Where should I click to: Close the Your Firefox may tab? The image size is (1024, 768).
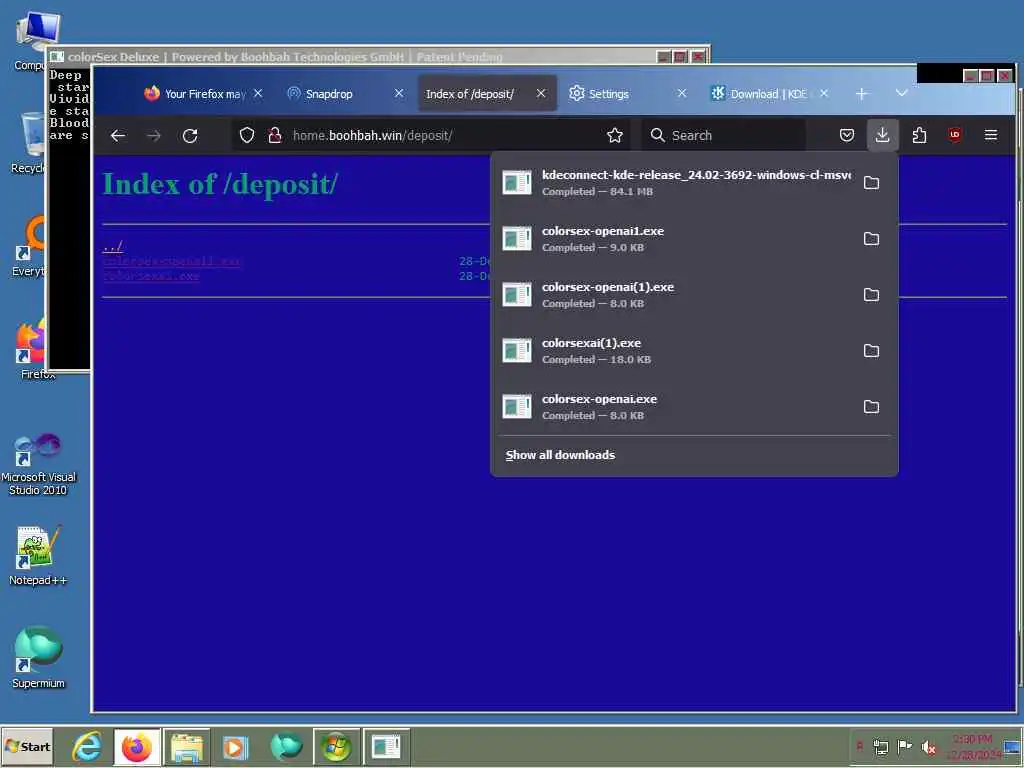(x=258, y=93)
